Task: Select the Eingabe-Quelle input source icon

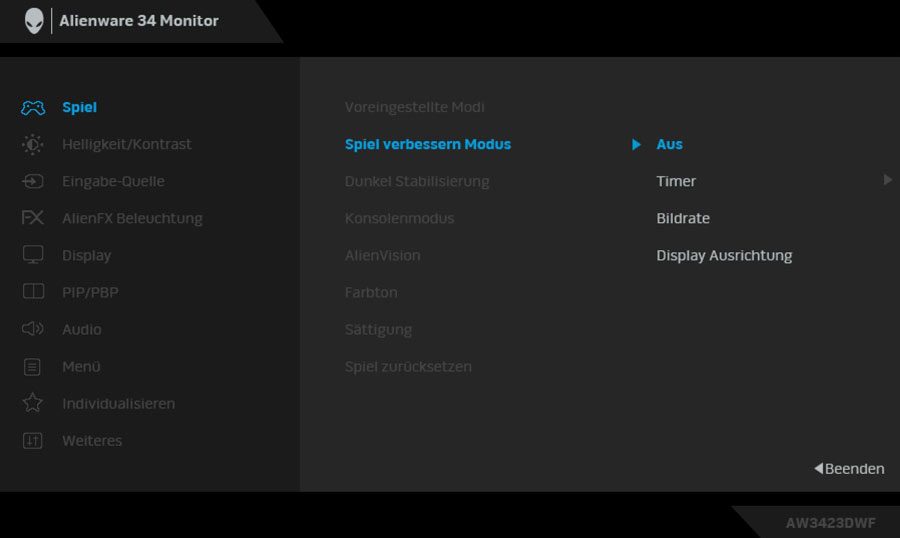Action: [x=33, y=181]
